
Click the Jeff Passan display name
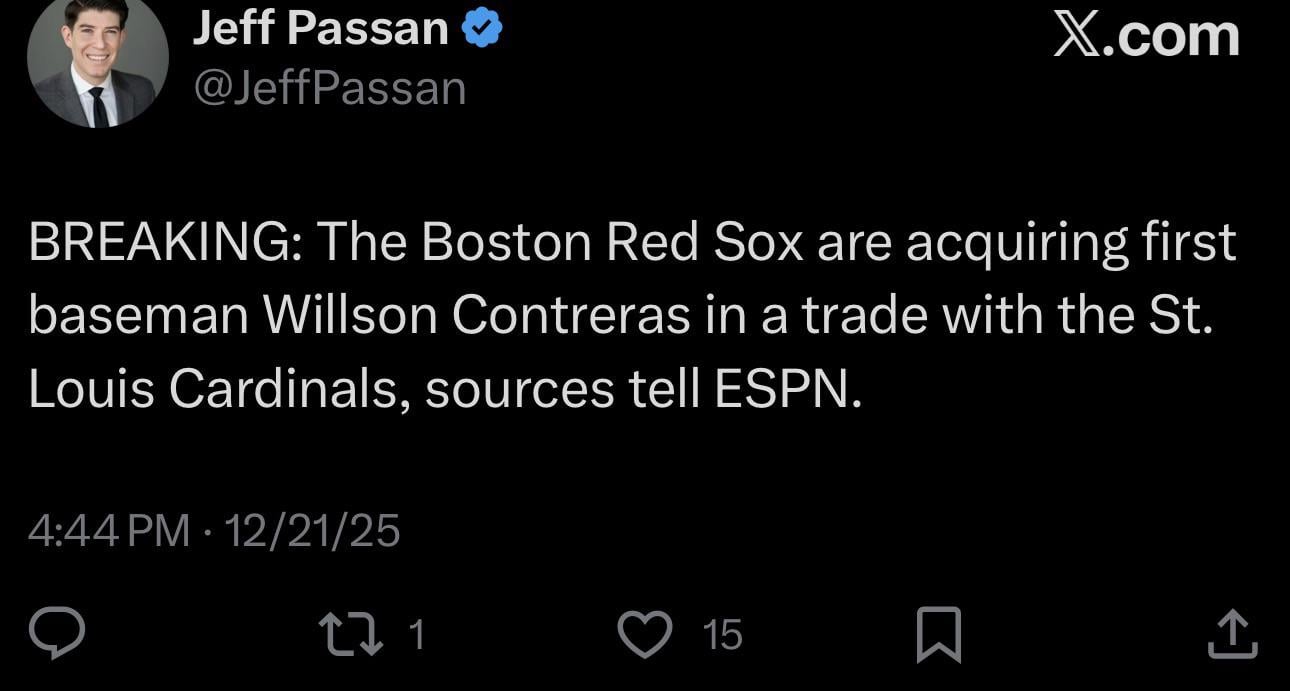point(320,27)
